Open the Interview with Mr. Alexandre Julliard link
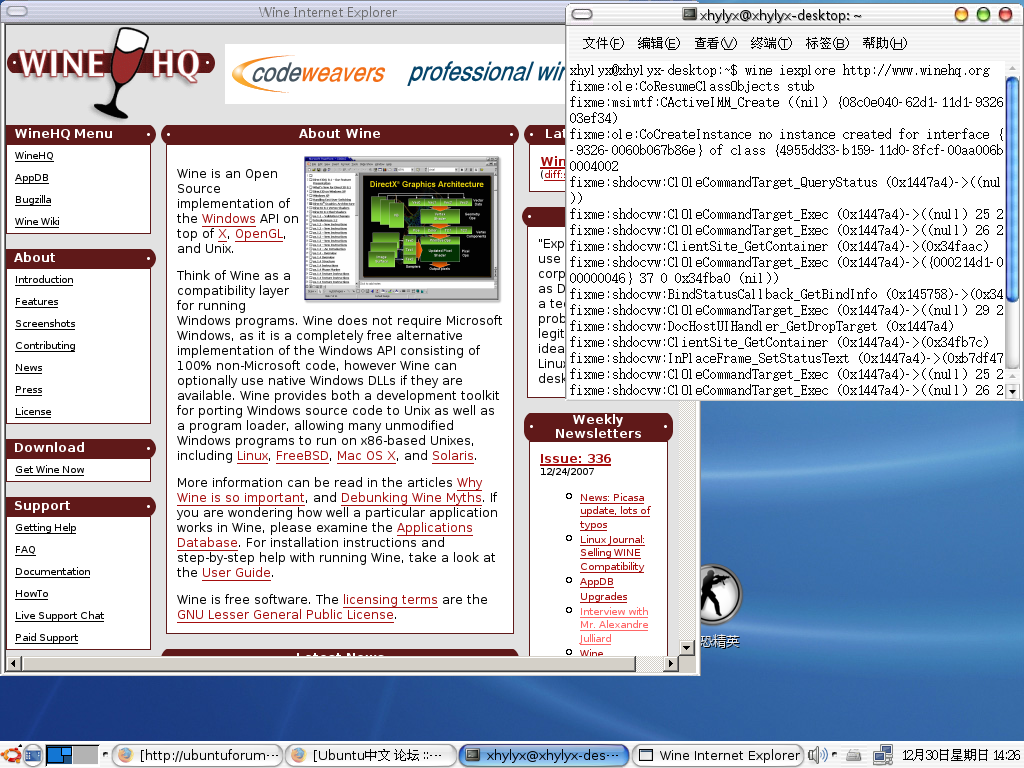Screen dimensions: 1024x768 click(x=614, y=625)
